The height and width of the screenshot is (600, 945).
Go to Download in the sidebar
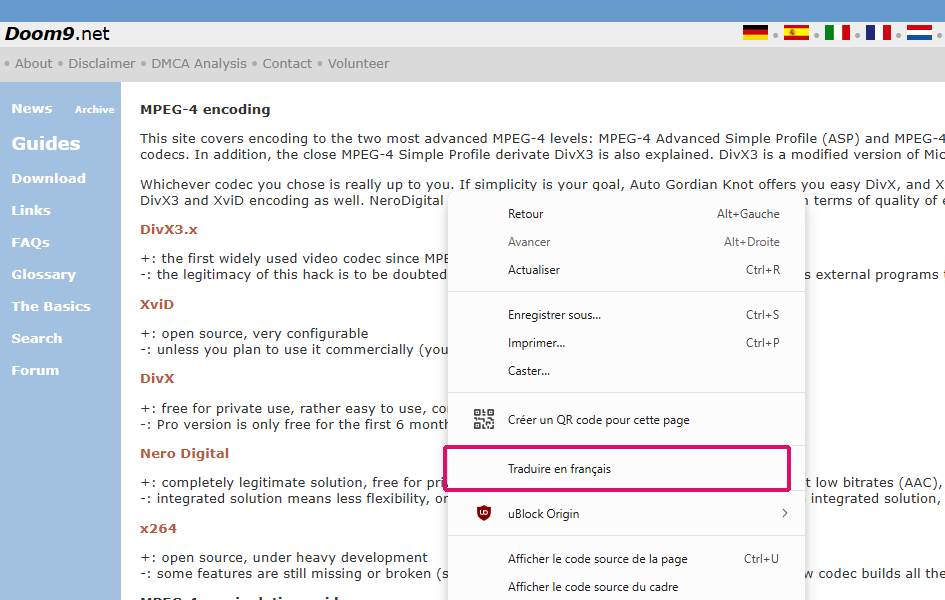pyautogui.click(x=49, y=178)
